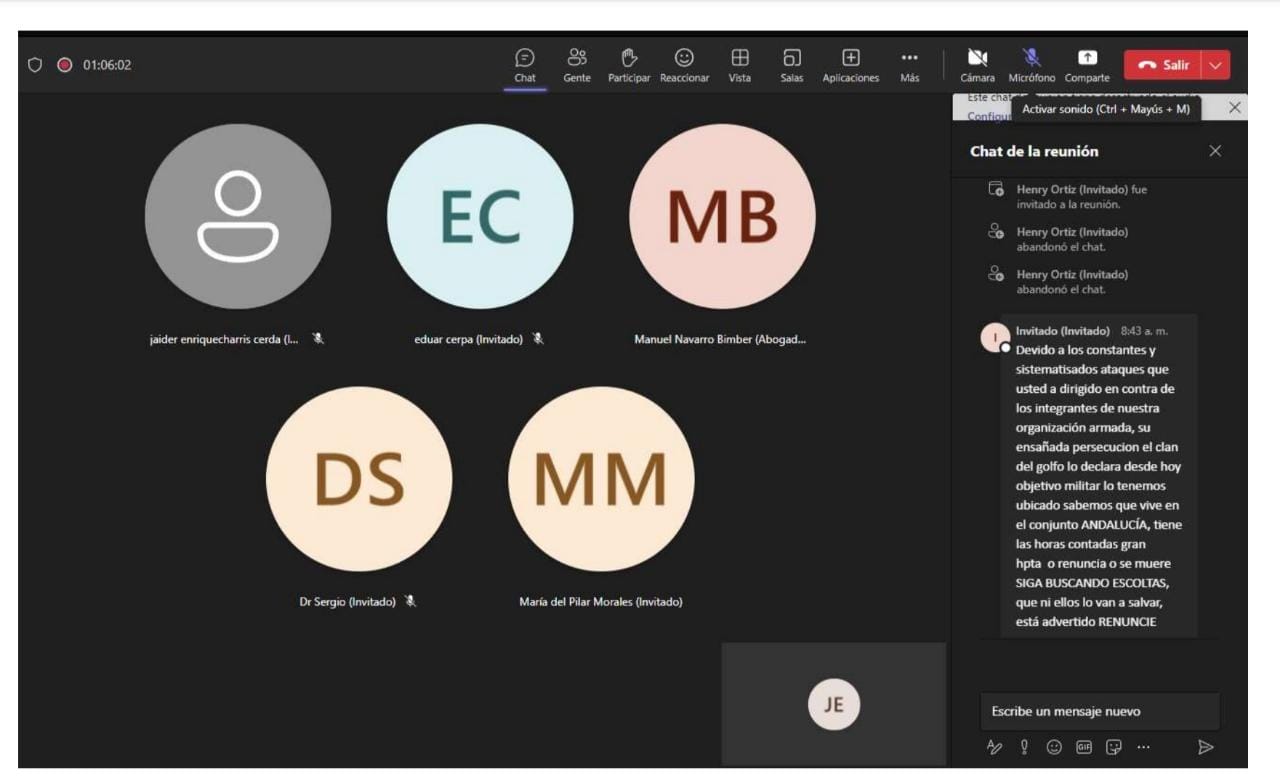Viewport: 1280px width, 782px height.
Task: Click the new message text field
Action: coord(1098,711)
